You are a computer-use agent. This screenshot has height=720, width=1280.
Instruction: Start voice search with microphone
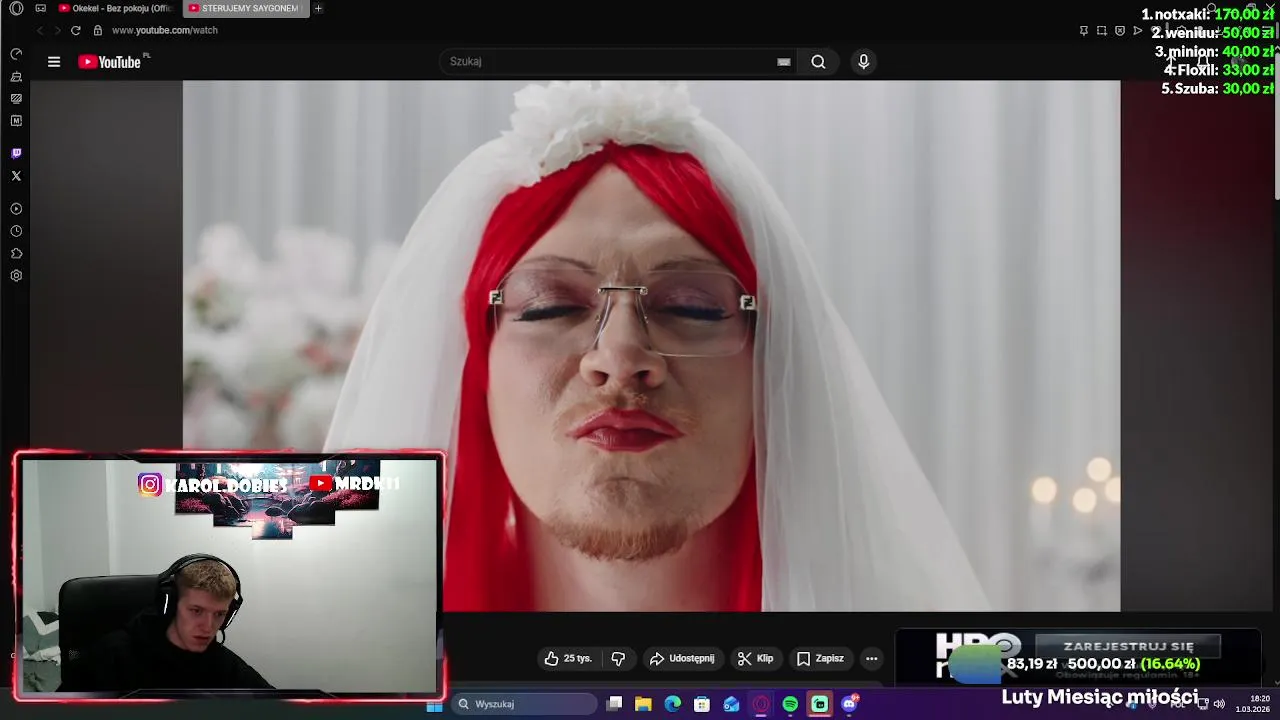864,62
